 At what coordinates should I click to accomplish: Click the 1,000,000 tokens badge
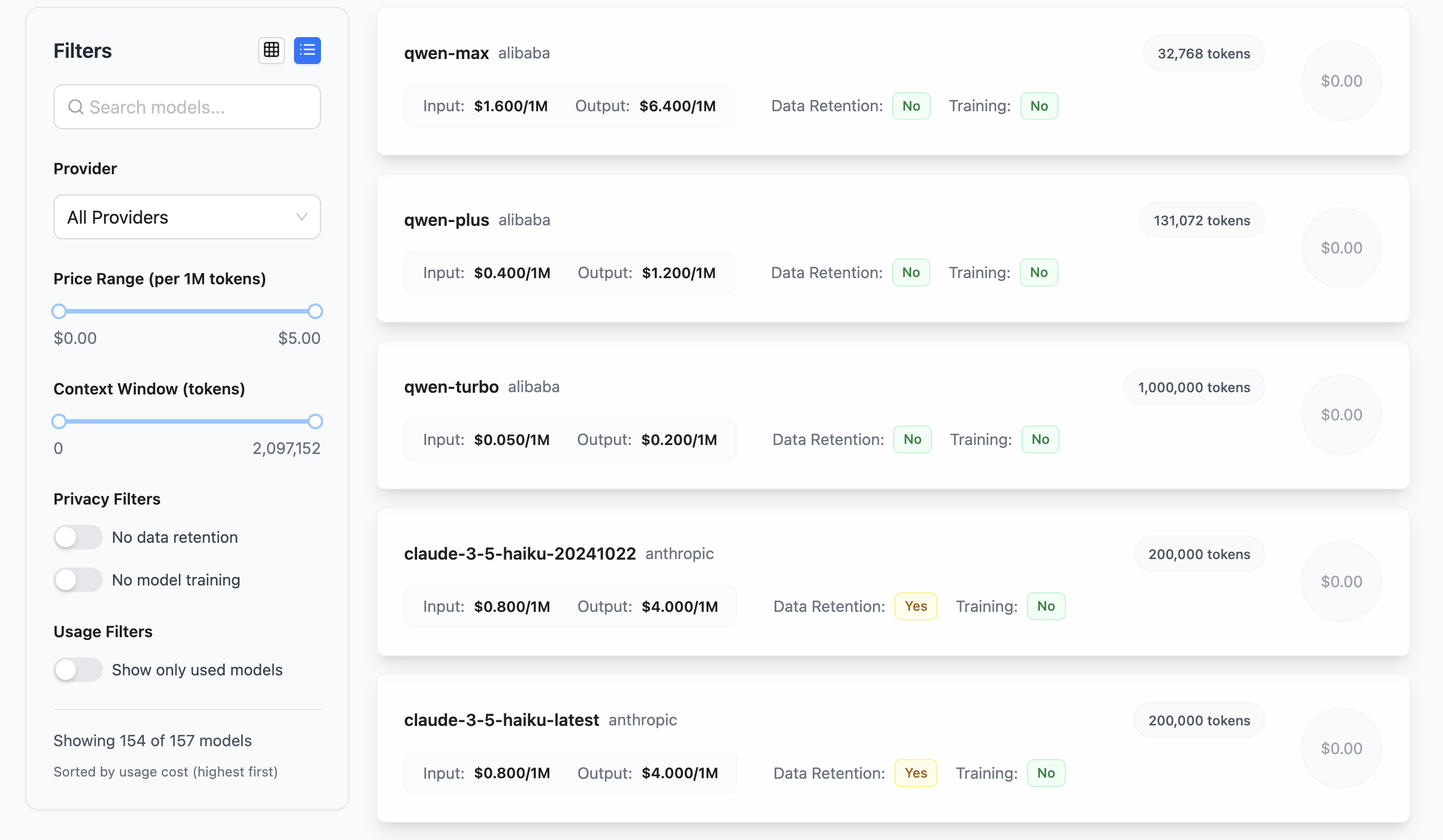point(1194,387)
